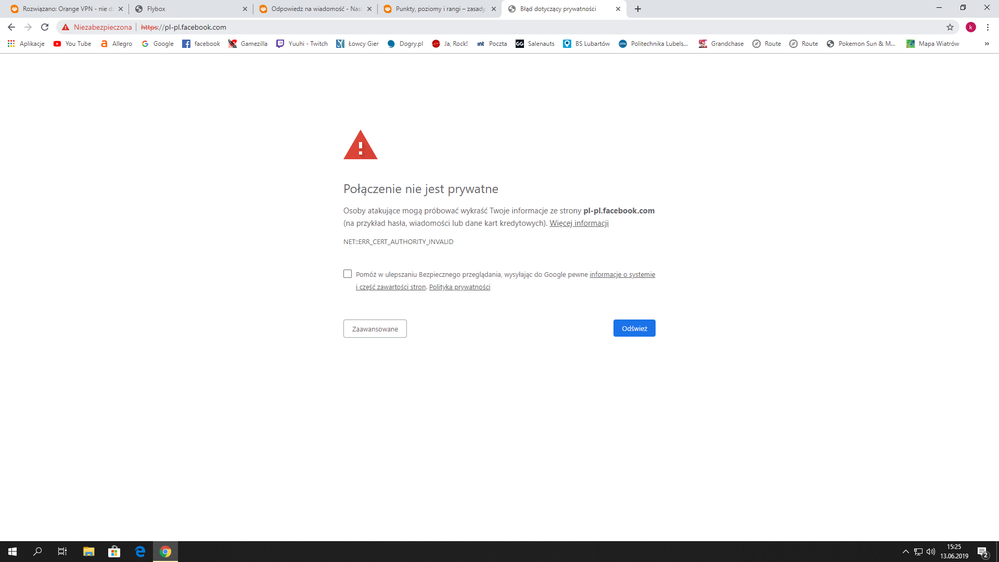This screenshot has width=999, height=562.
Task: Click the NET::ERR_CERT_AUTHORITY_INVALID error code
Action: pos(398,241)
